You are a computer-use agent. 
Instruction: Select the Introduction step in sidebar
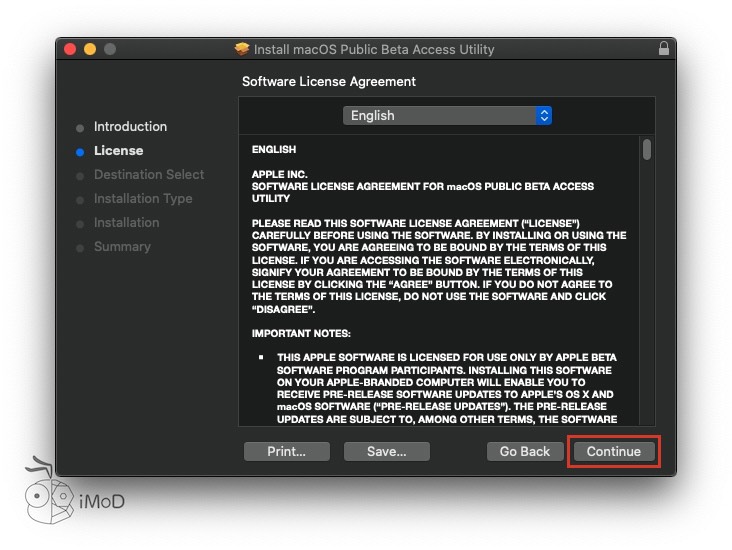130,127
